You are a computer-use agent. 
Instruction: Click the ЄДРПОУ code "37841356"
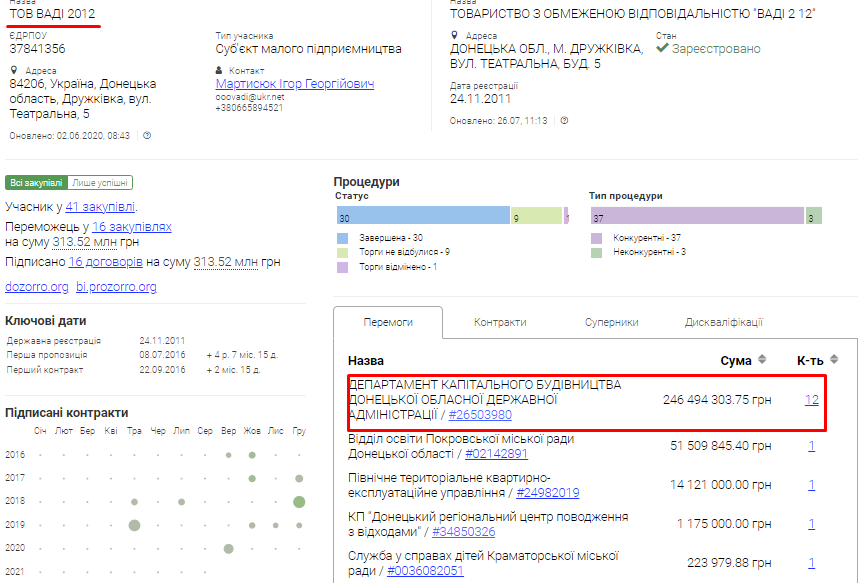[x=37, y=49]
